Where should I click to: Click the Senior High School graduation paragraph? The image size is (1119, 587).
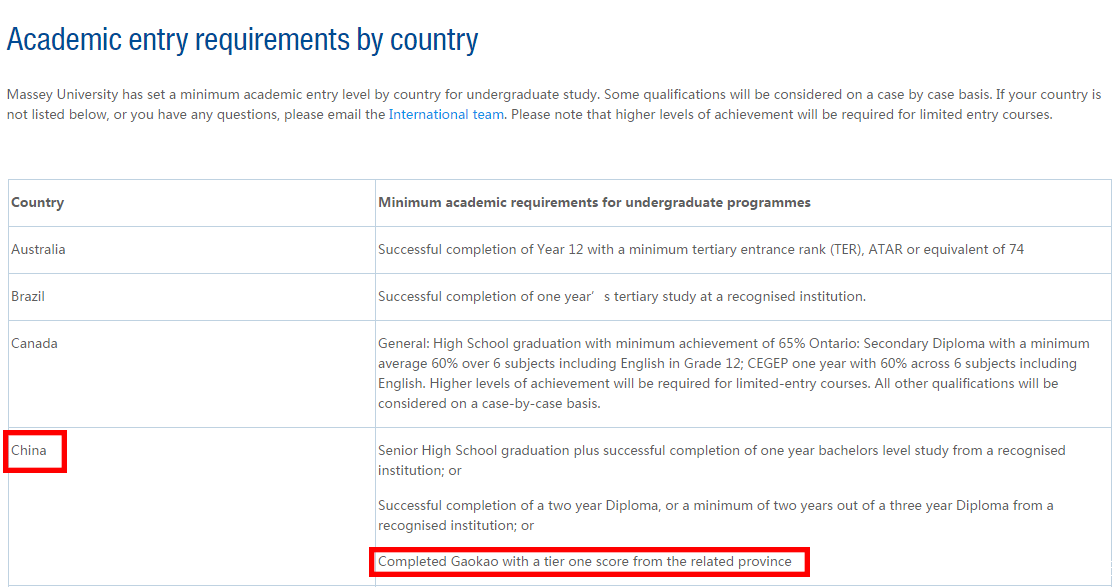coord(721,450)
